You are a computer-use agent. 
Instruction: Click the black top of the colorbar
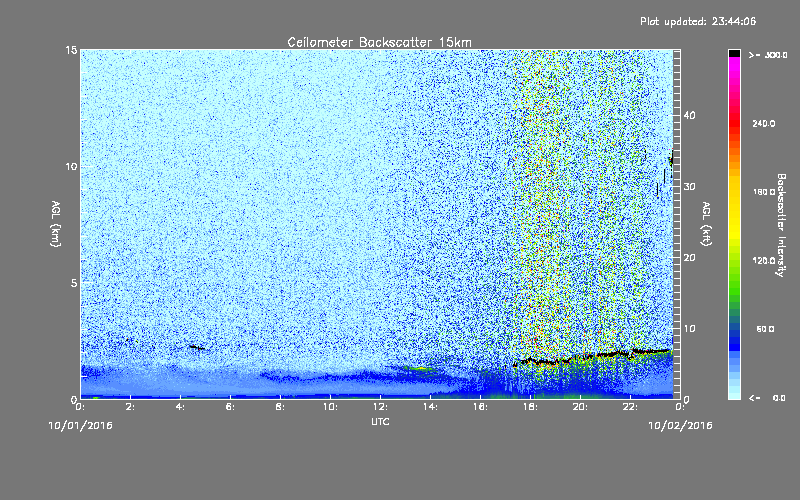(x=734, y=53)
